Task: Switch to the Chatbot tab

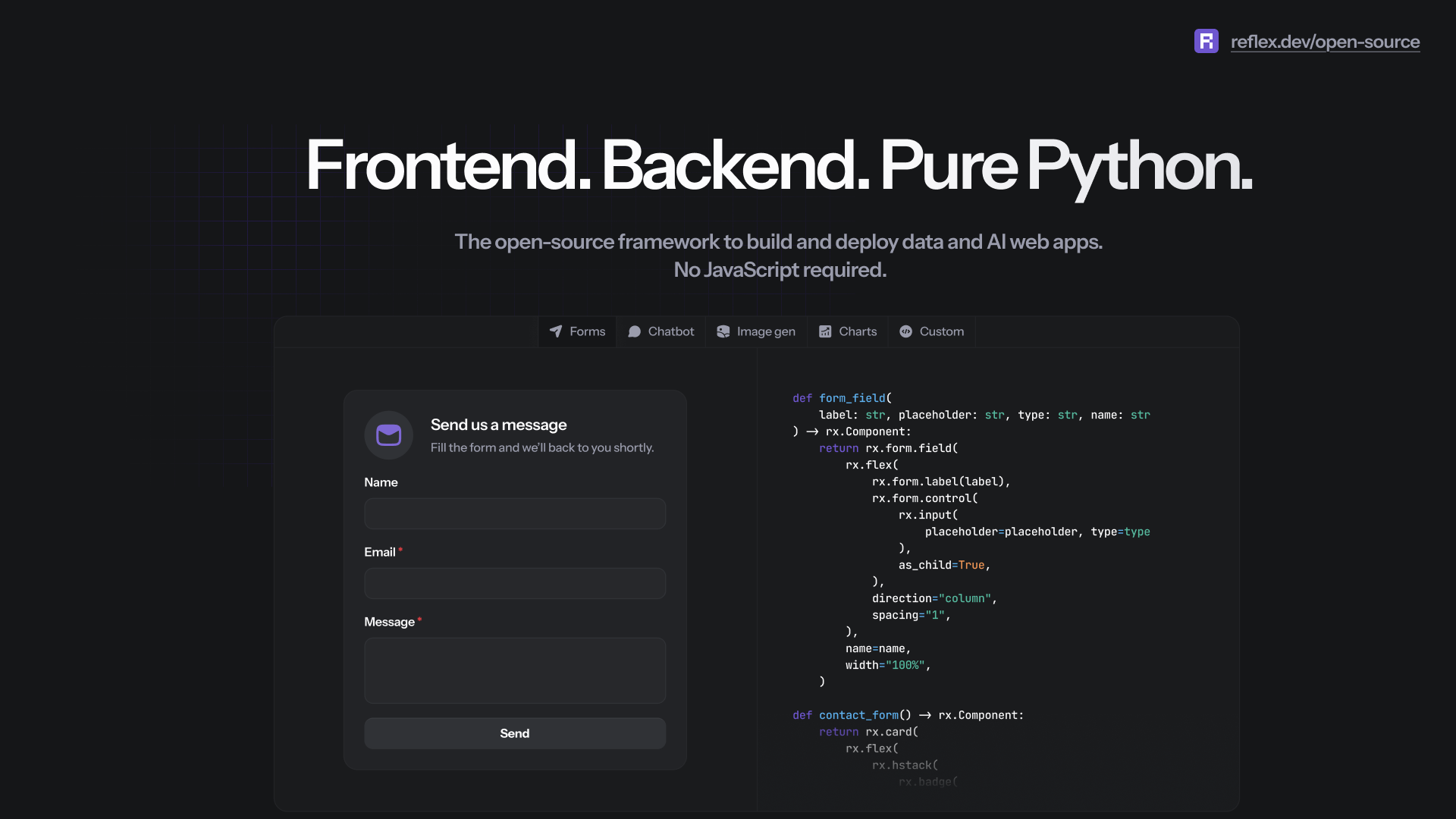Action: click(670, 331)
